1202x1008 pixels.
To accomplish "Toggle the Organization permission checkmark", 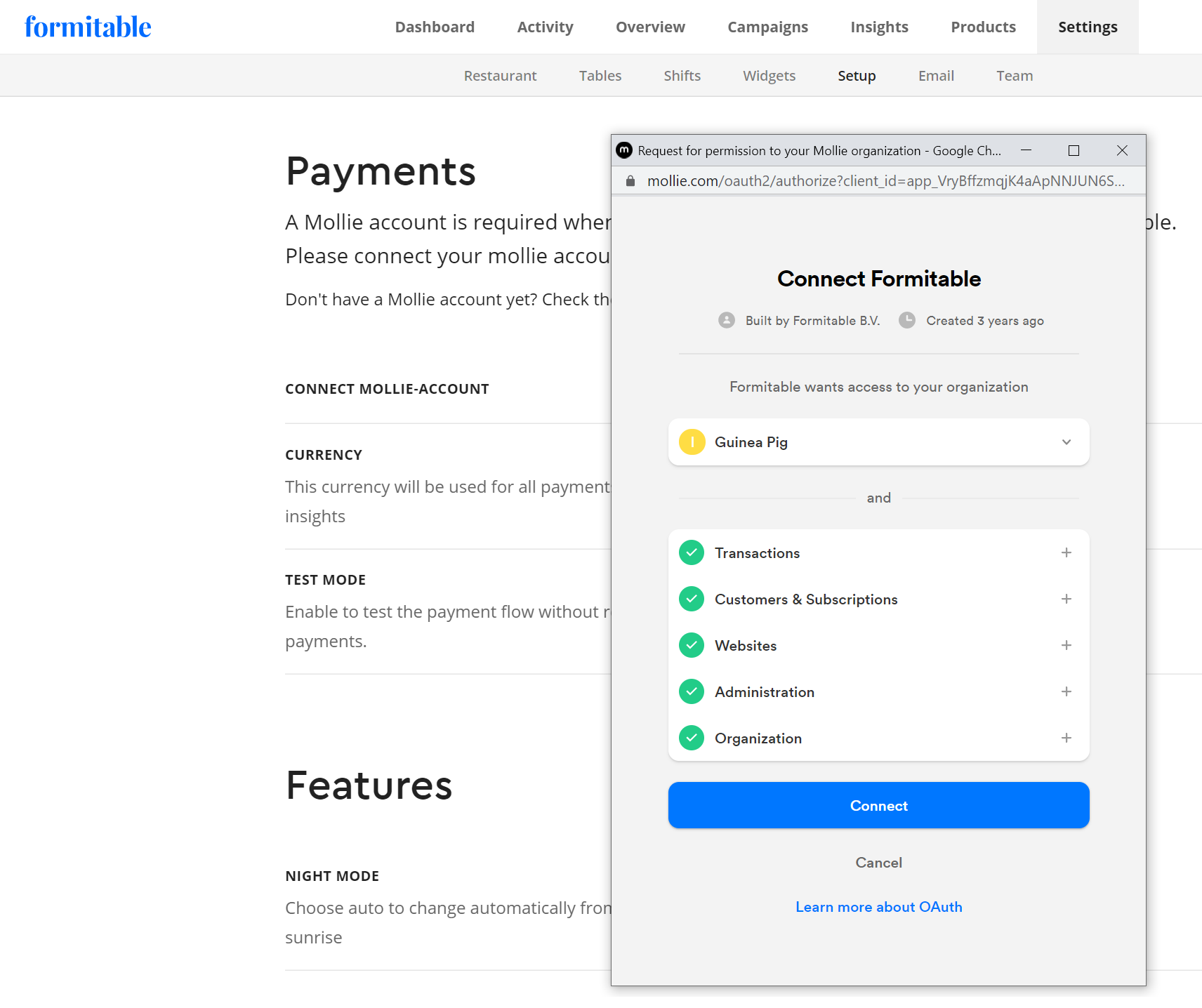I will click(692, 738).
